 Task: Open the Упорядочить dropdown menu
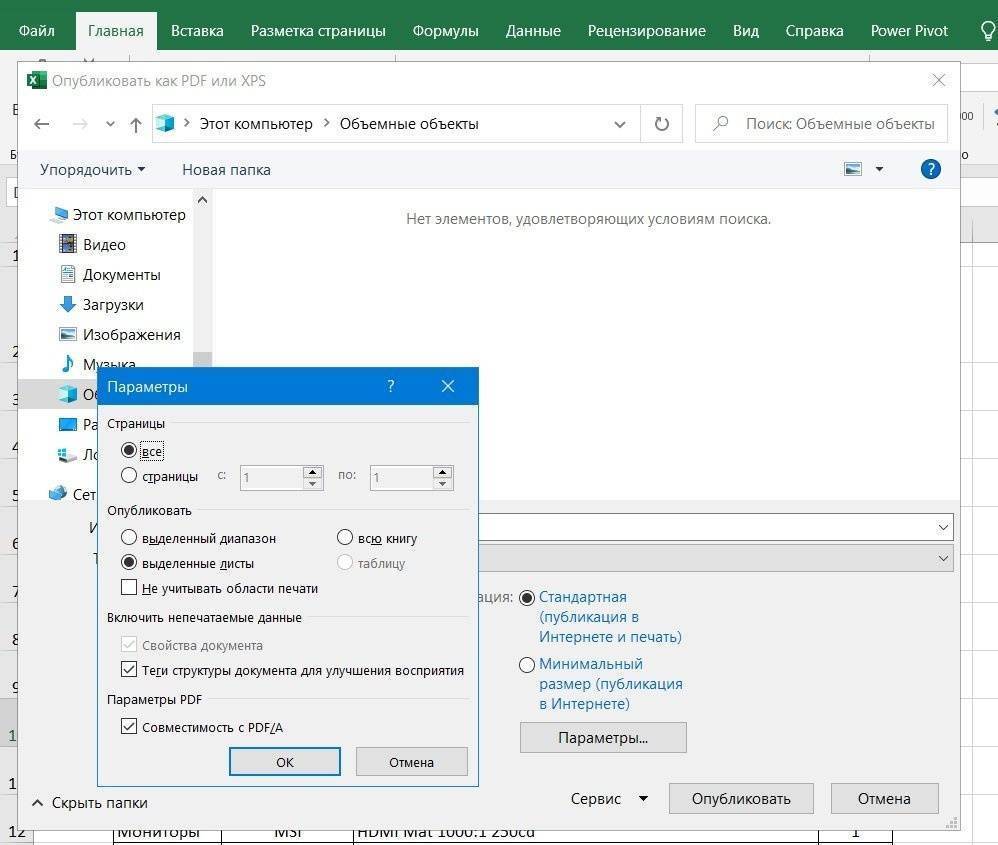point(92,169)
